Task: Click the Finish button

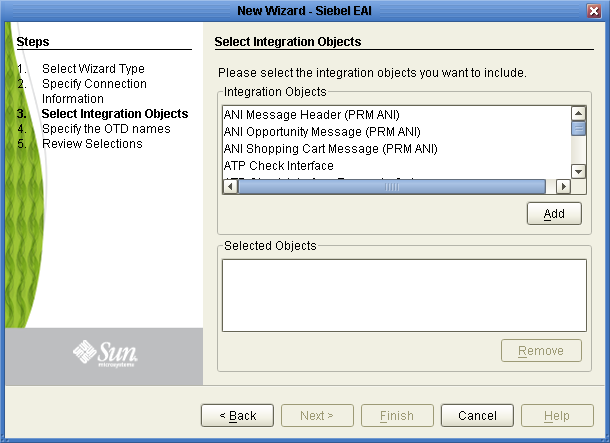Action: click(397, 416)
